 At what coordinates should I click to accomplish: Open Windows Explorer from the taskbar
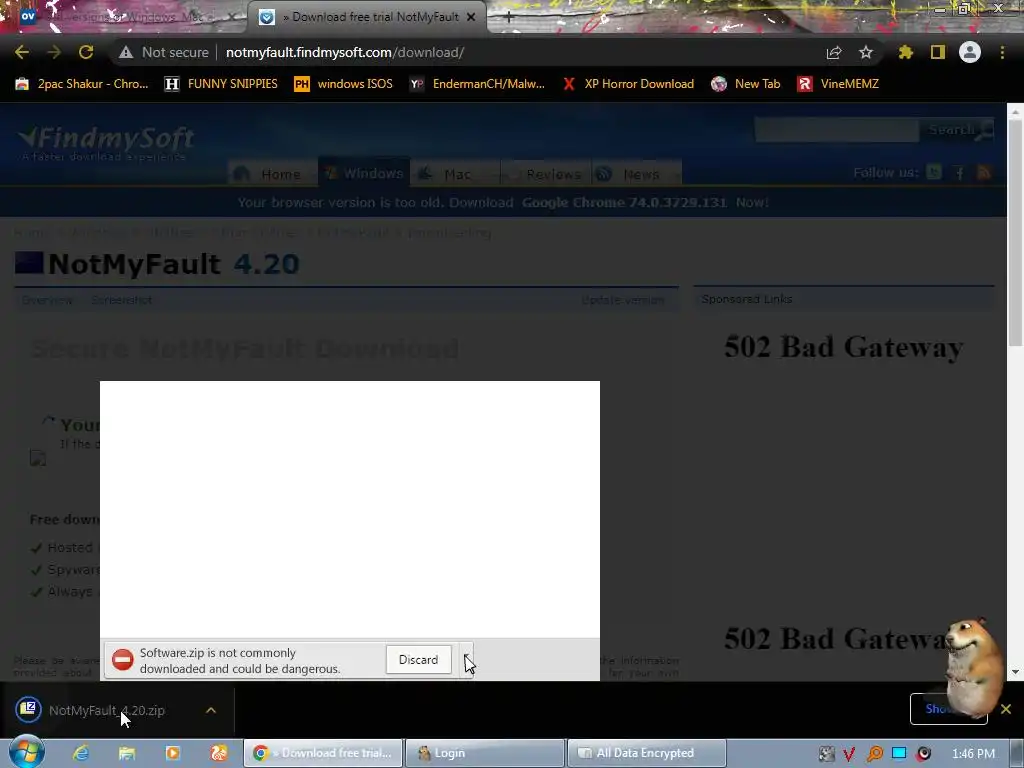click(127, 753)
